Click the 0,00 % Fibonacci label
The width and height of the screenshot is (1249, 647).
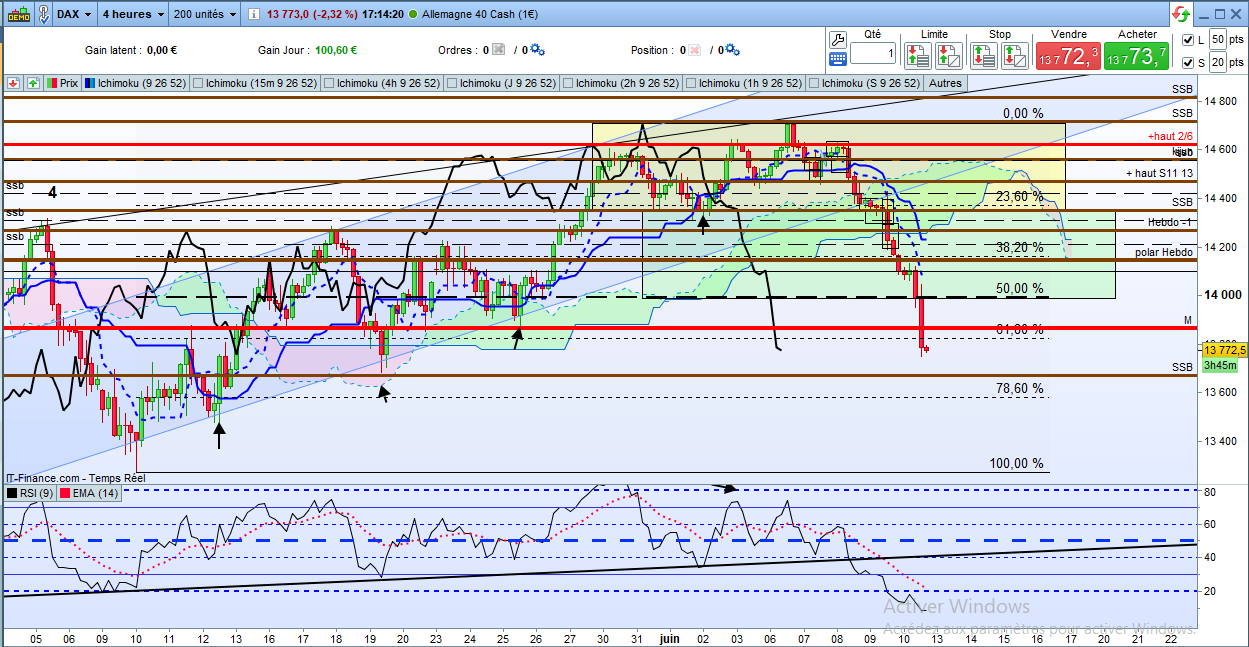click(x=1023, y=113)
